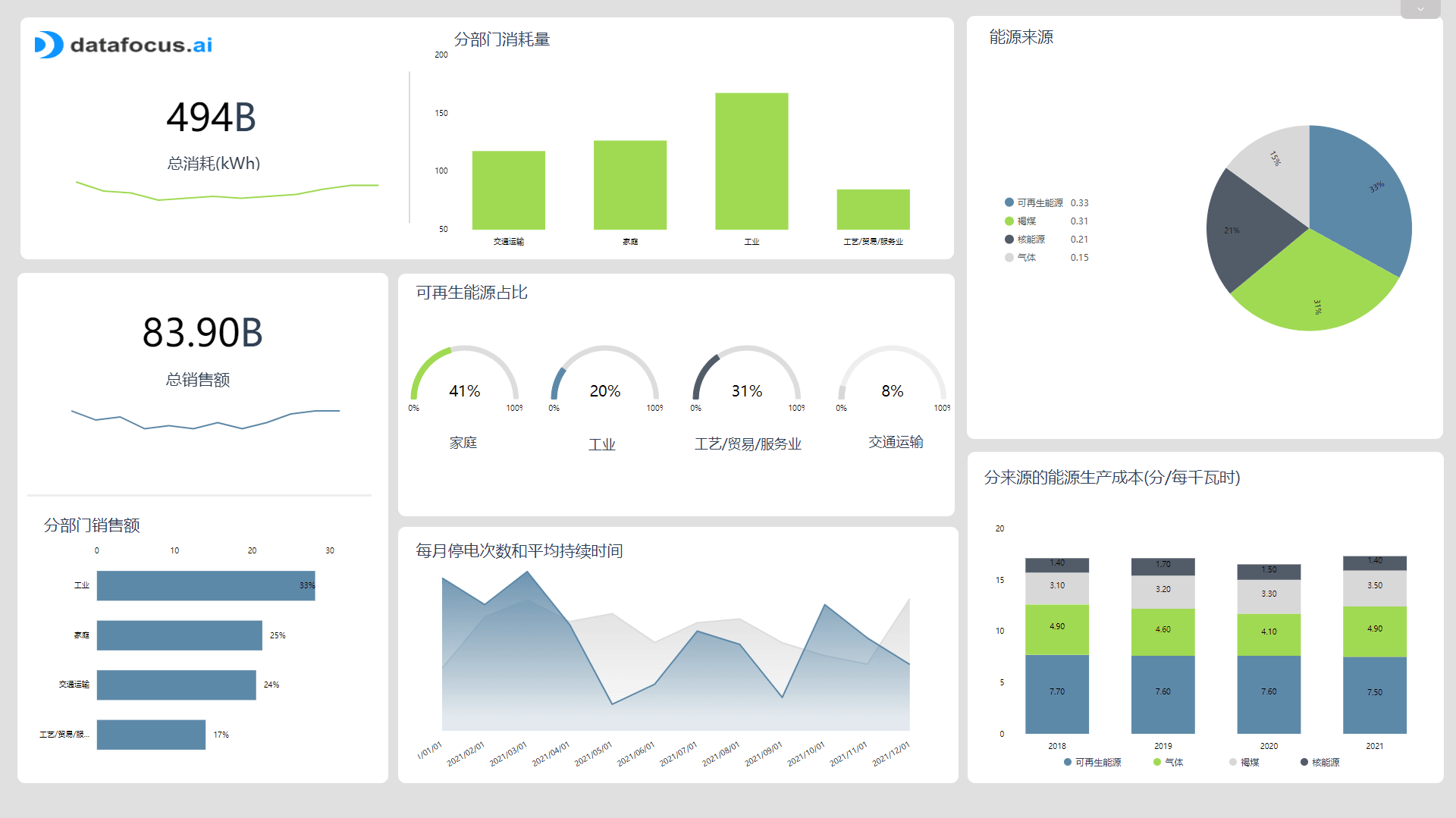This screenshot has height=818, width=1456.
Task: Click the 4.90 green segment in 2018 bar
Action: pyautogui.click(x=1057, y=630)
